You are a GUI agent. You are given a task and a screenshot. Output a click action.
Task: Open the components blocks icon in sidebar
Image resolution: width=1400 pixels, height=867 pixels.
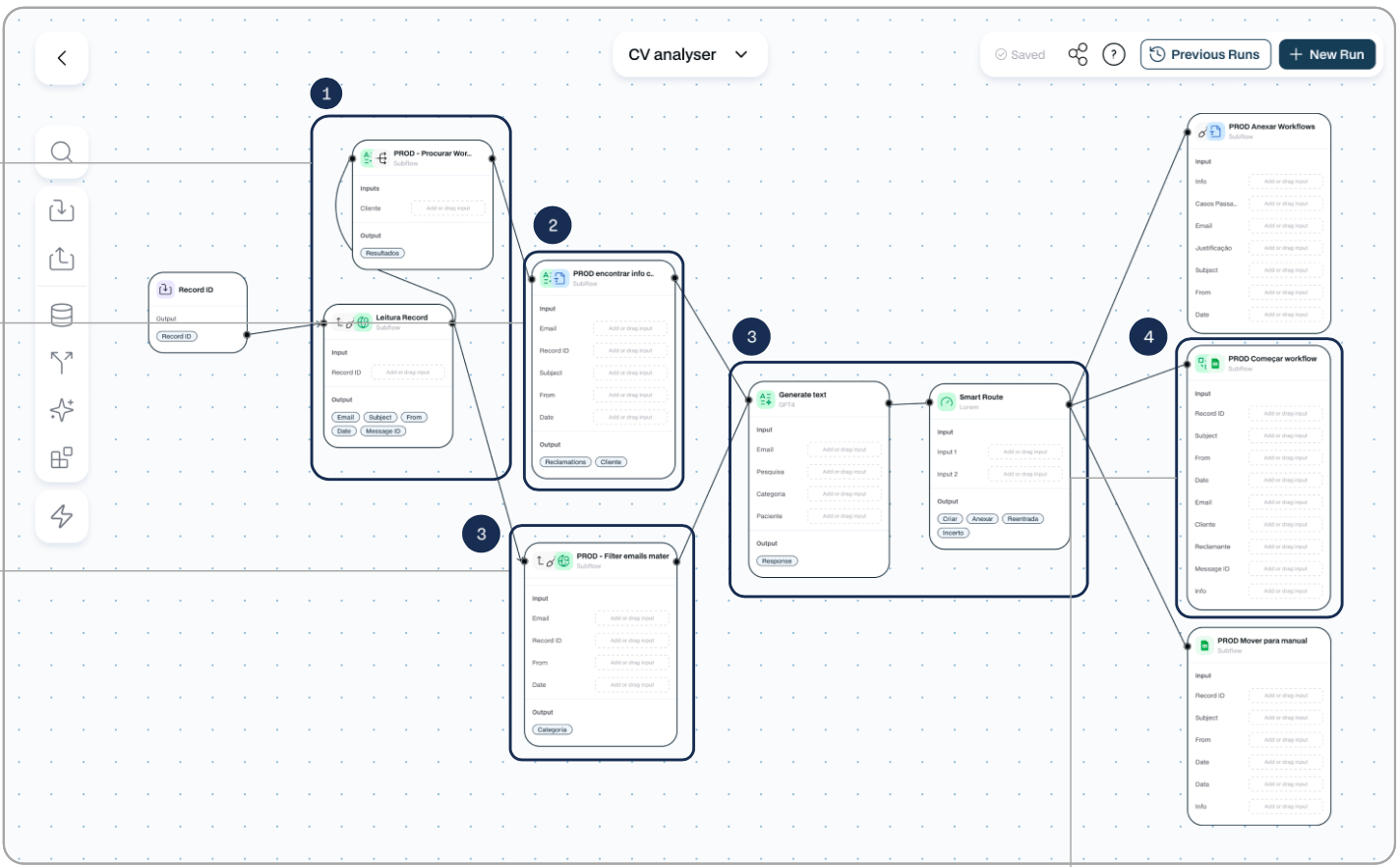pyautogui.click(x=62, y=458)
